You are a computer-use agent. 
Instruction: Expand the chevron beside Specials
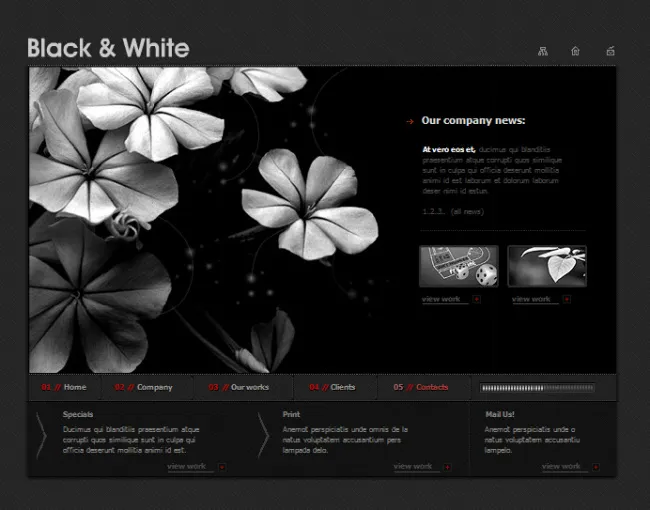point(42,436)
